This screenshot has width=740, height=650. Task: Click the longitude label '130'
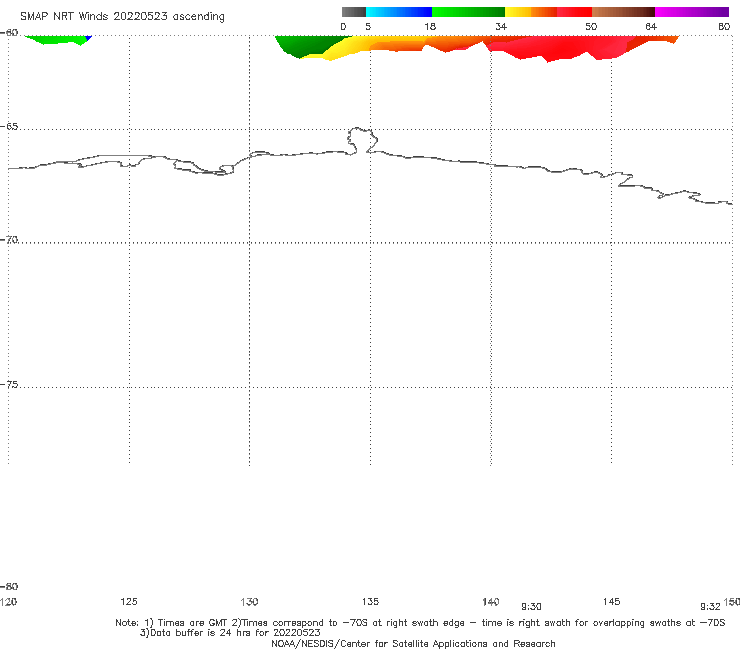click(249, 601)
